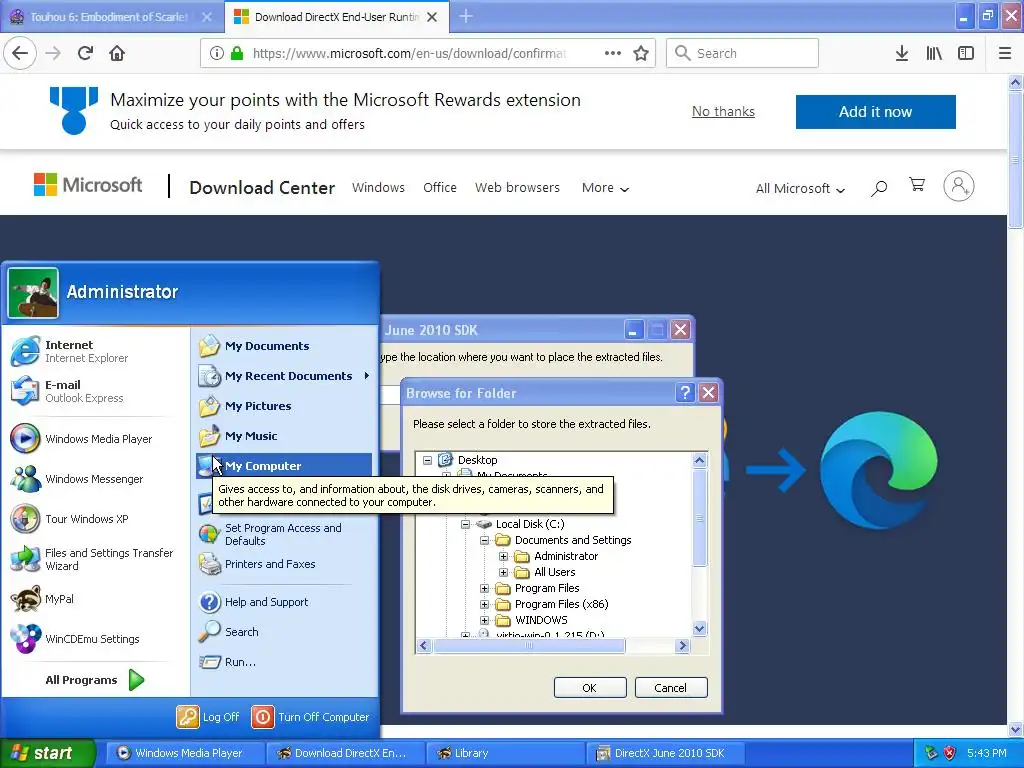Click Browse for Folder help question button
The height and width of the screenshot is (768, 1024).
pos(685,392)
